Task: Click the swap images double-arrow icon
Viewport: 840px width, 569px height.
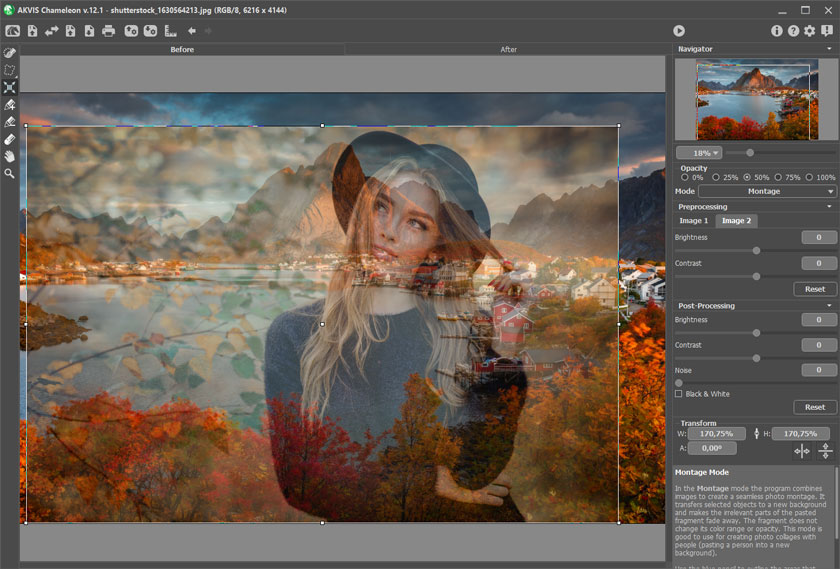Action: (51, 31)
